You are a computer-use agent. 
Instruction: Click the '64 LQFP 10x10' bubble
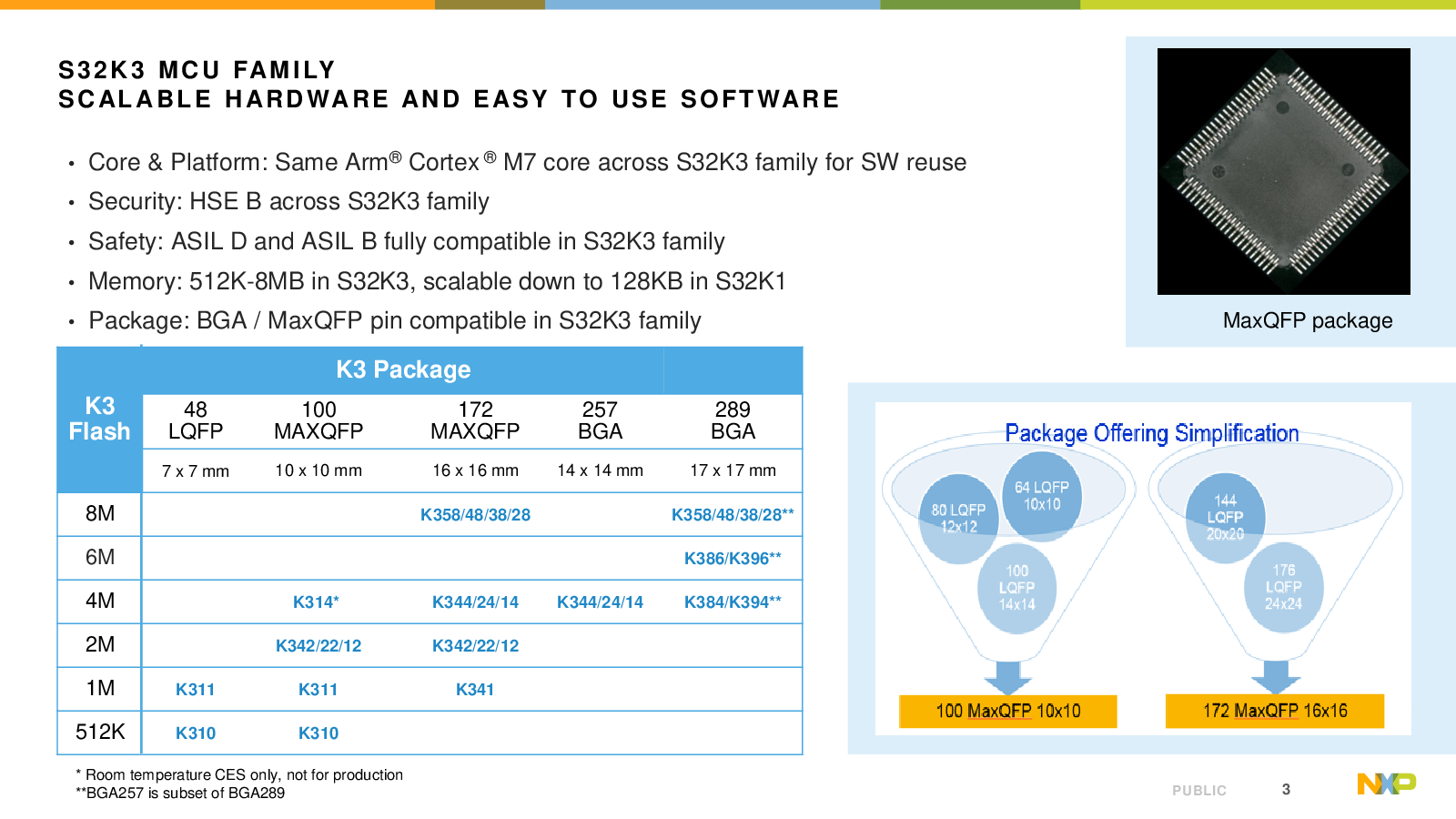pyautogui.click(x=1042, y=496)
